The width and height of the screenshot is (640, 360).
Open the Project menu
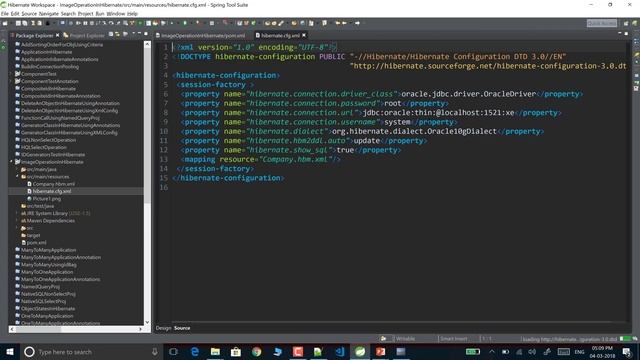click(86, 13)
